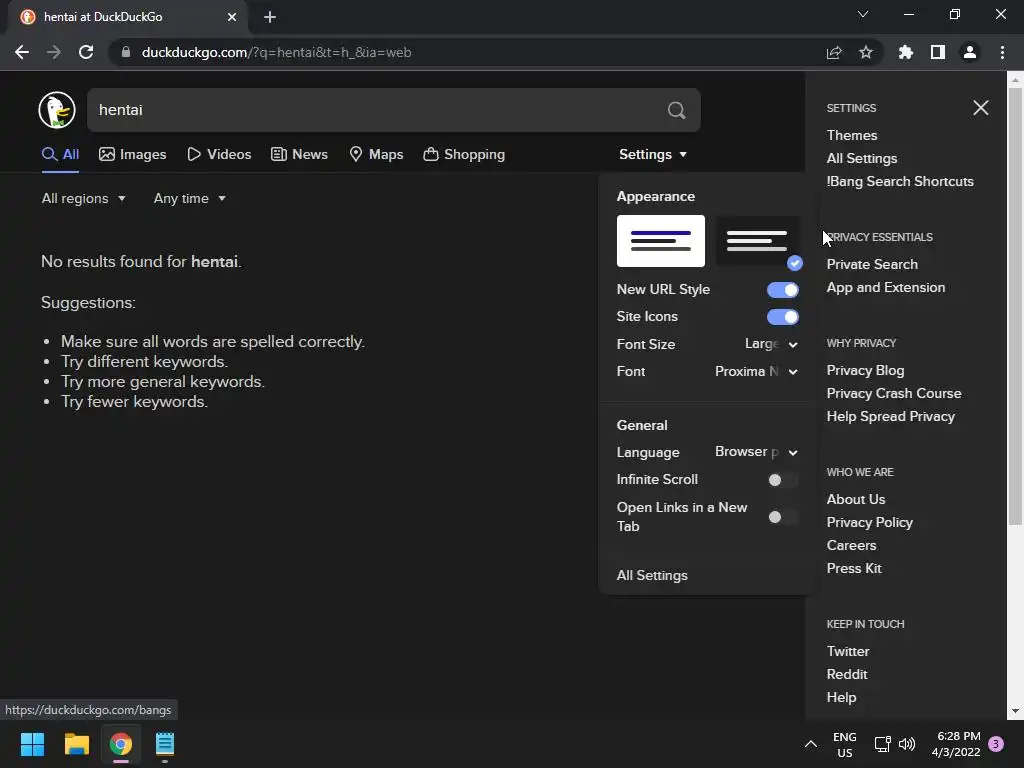Open ENG US language indicator in tray

click(x=844, y=744)
